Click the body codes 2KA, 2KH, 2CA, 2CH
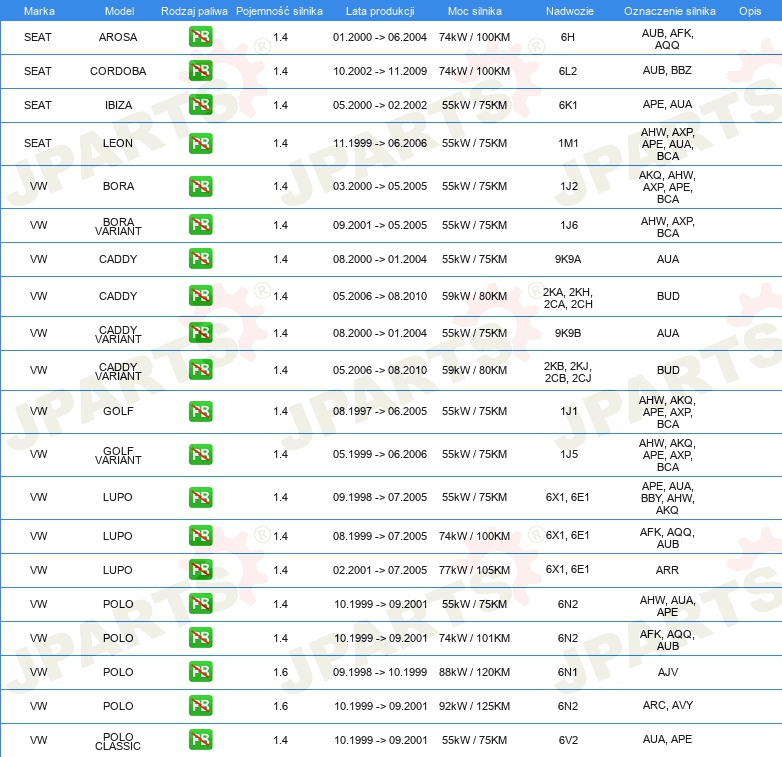 [568, 298]
